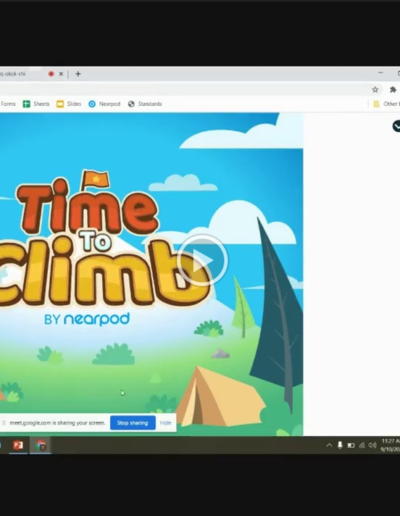Image resolution: width=400 pixels, height=516 pixels.
Task: Open Chrome from the taskbar
Action: [40, 445]
